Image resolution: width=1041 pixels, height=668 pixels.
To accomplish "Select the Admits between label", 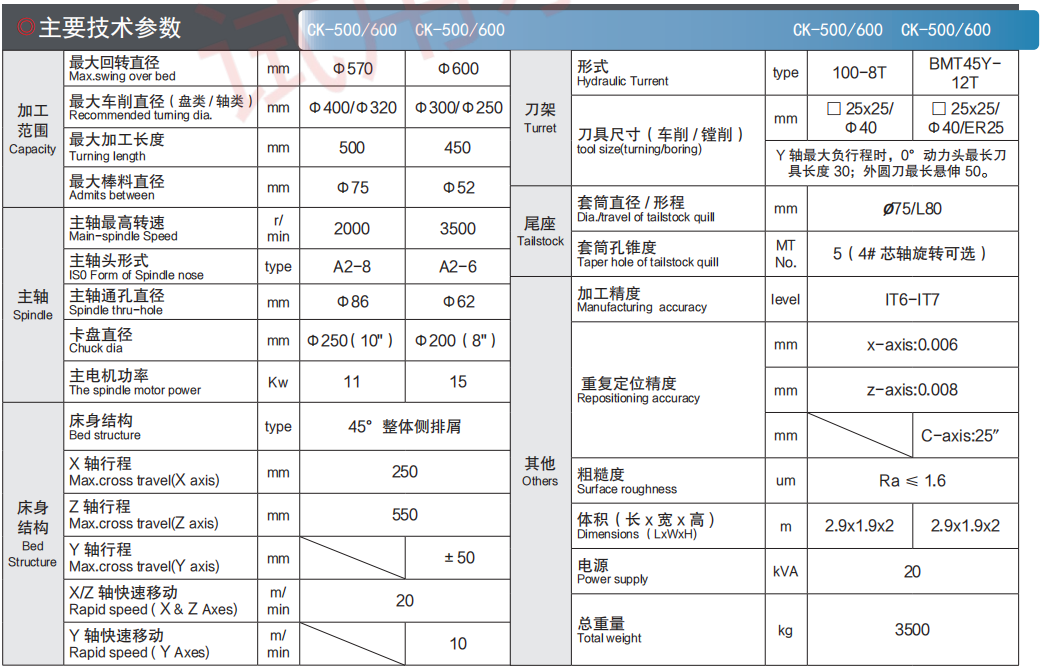I will (x=112, y=195).
